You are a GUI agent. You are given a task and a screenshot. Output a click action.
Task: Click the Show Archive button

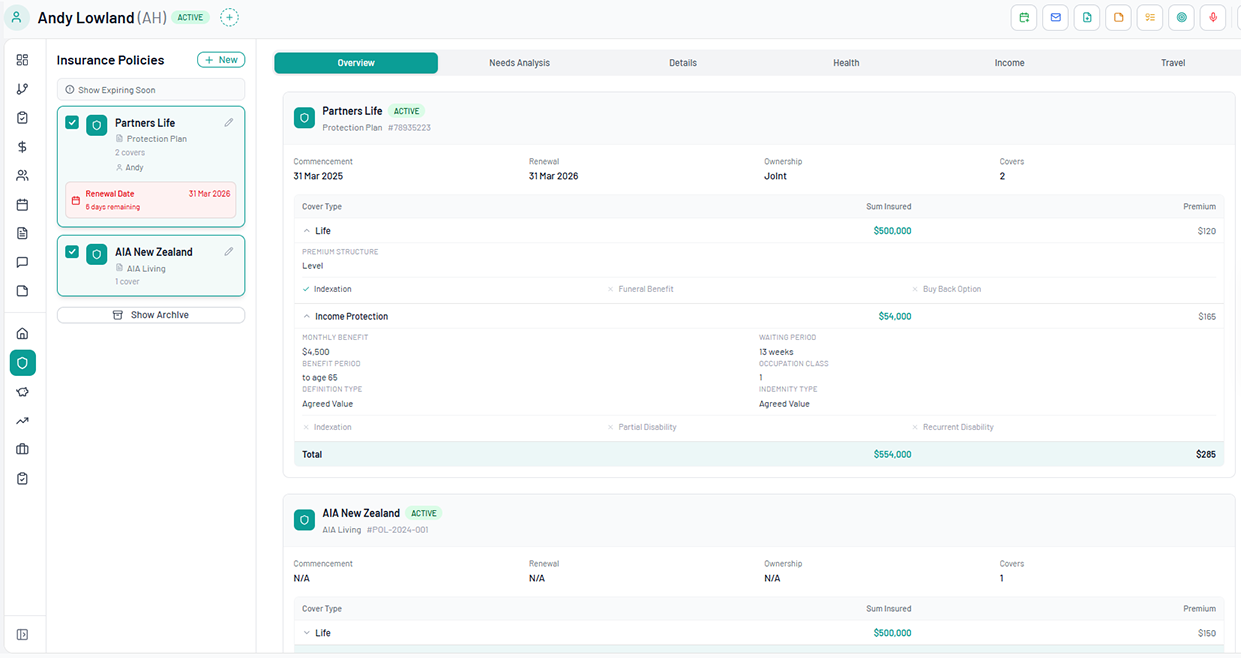150,315
